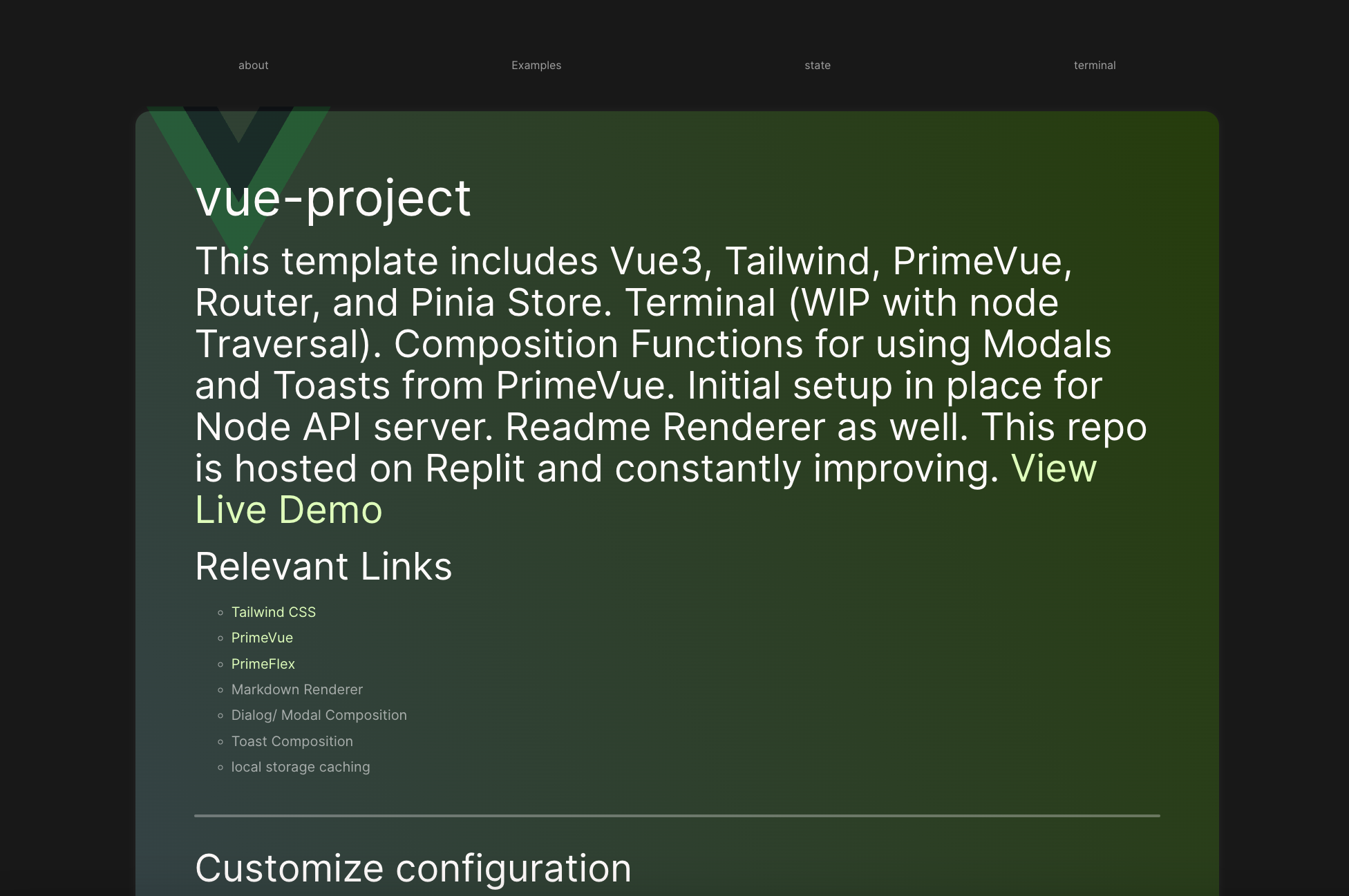1349x896 pixels.
Task: Click the Toast Composition list item
Action: click(292, 741)
